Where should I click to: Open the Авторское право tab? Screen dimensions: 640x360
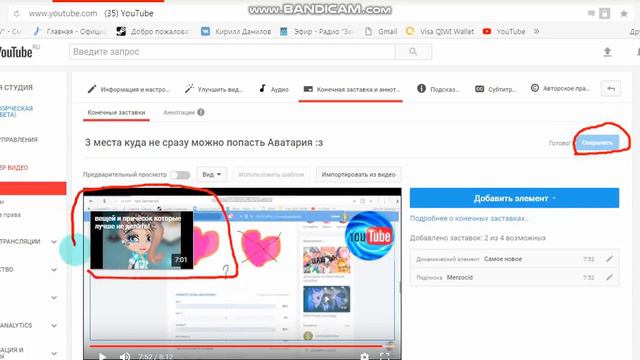pyautogui.click(x=560, y=89)
